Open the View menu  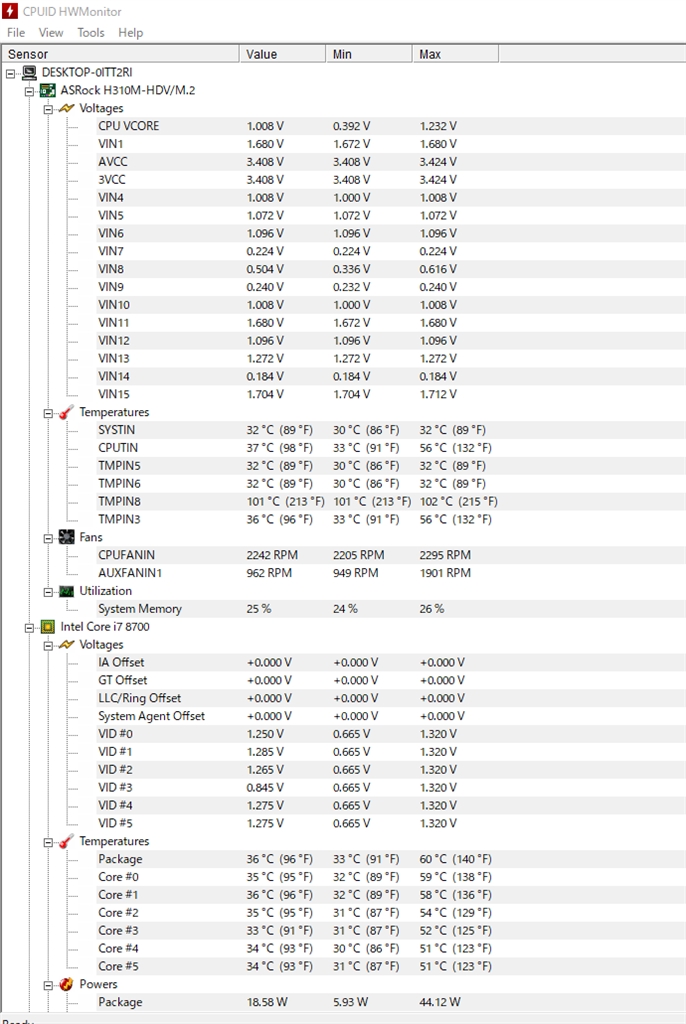coord(51,33)
